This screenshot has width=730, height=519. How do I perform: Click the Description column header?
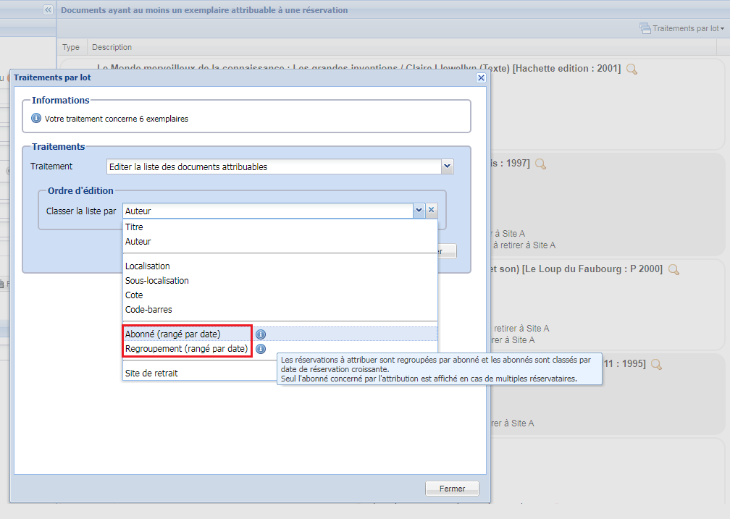click(x=110, y=47)
